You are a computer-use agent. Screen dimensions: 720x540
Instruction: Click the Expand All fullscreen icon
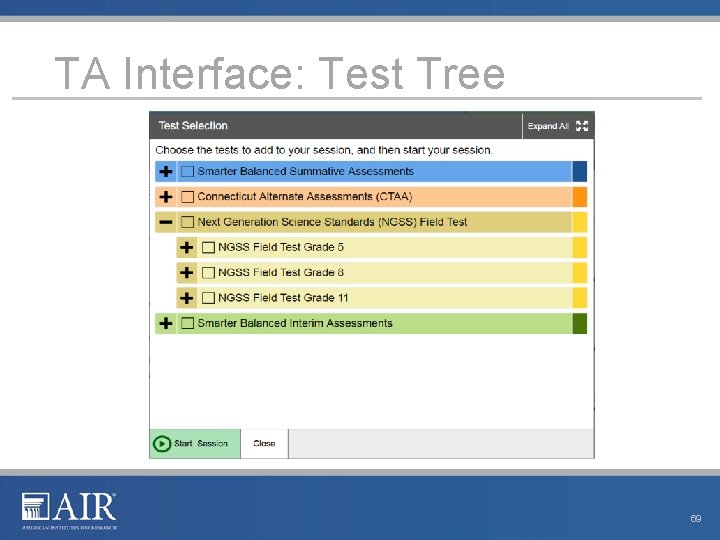pos(582,126)
